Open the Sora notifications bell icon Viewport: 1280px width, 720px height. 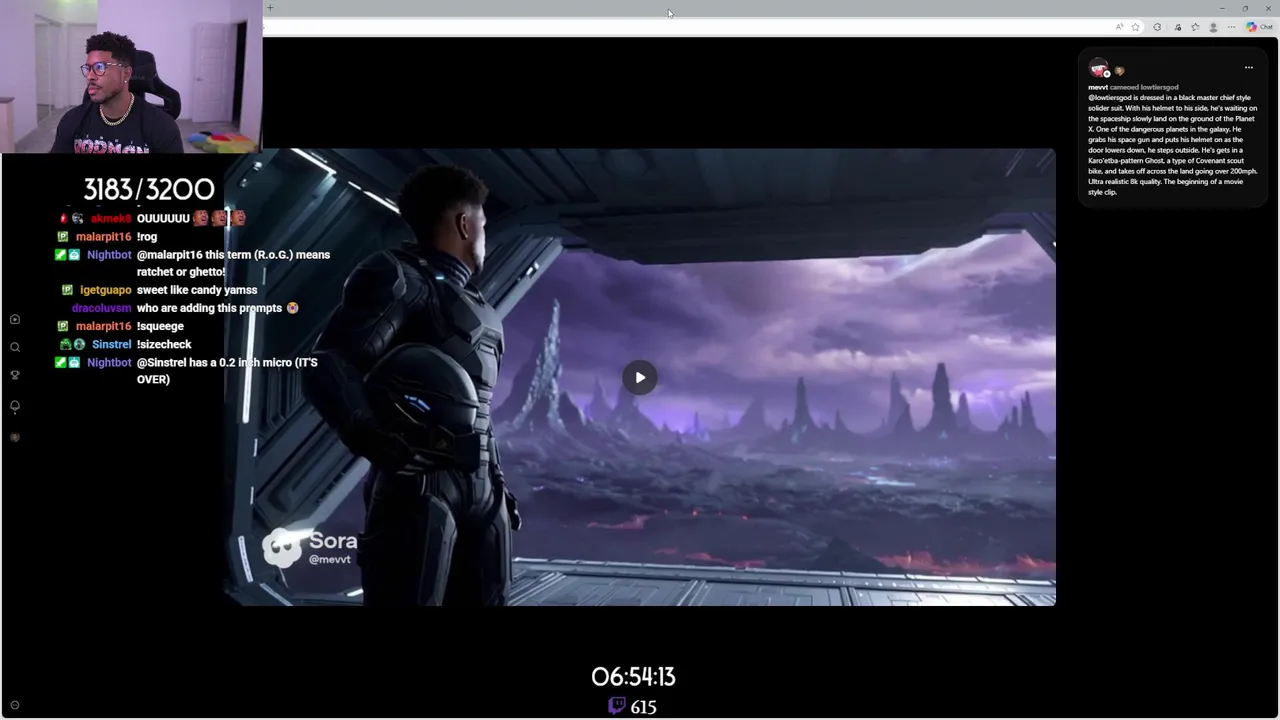pos(15,407)
